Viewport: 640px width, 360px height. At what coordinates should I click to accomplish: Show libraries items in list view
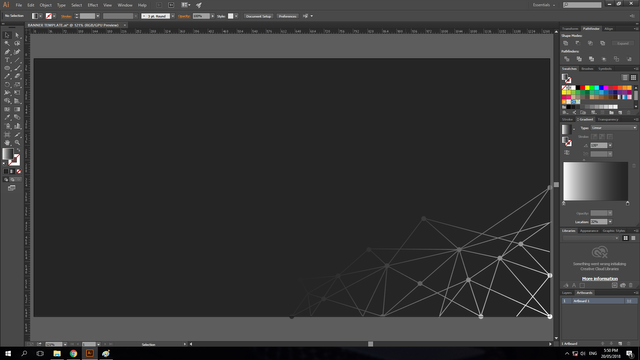(x=633, y=238)
